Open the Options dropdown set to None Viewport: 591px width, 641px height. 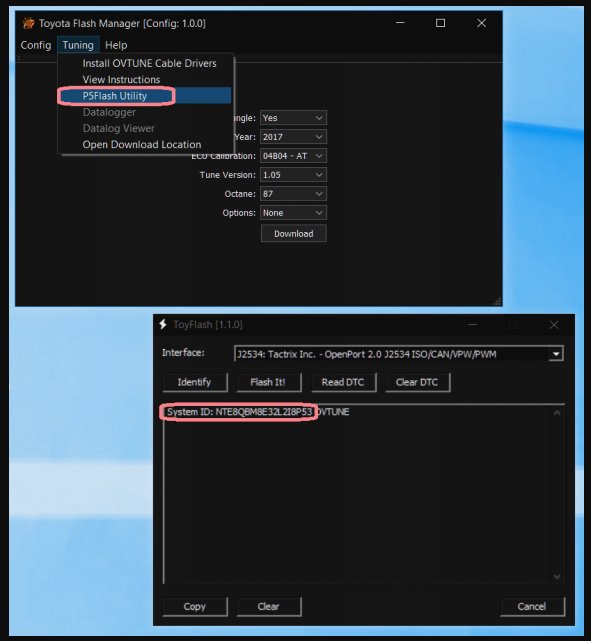[x=293, y=213]
